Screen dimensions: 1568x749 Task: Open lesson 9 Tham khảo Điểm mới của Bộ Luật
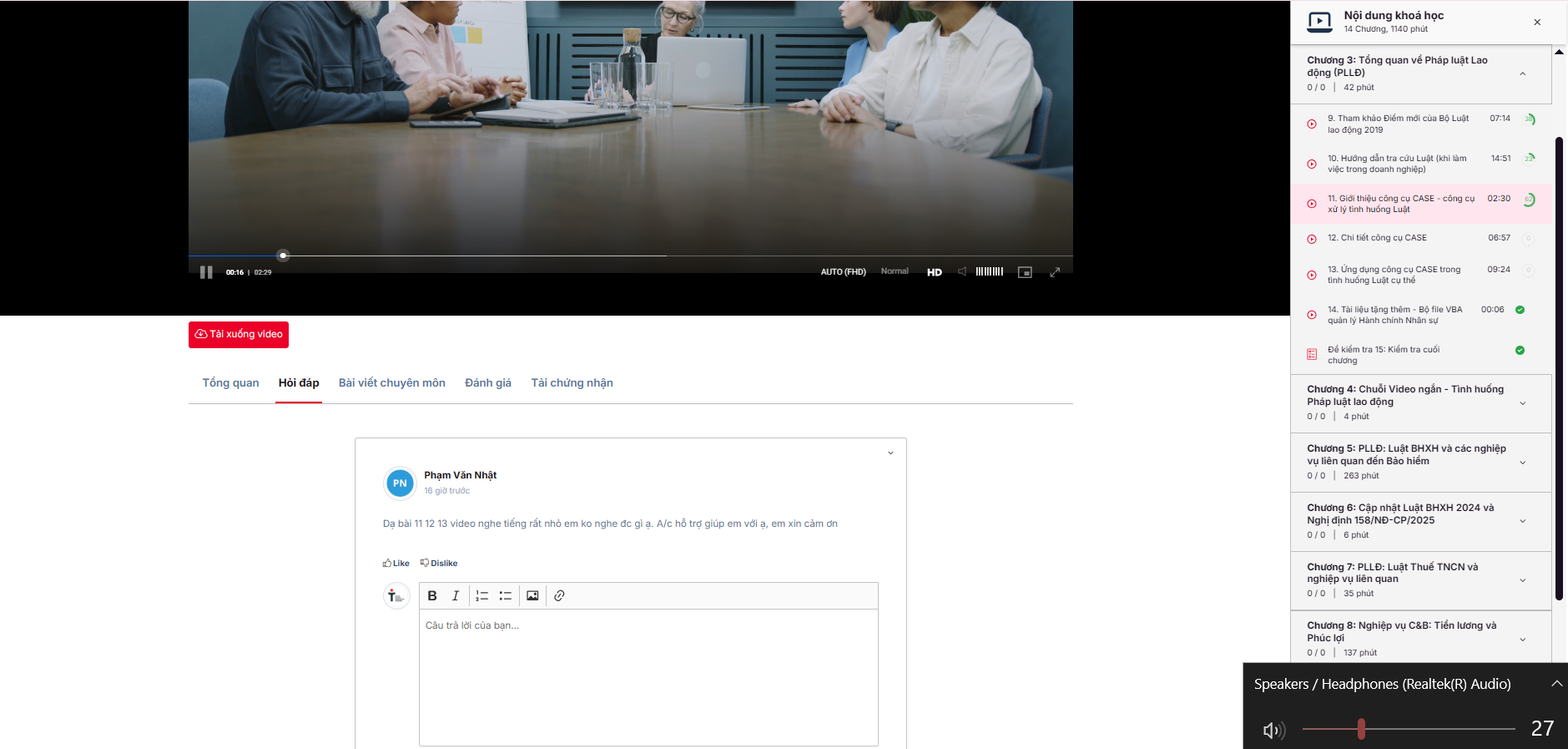1421,124
